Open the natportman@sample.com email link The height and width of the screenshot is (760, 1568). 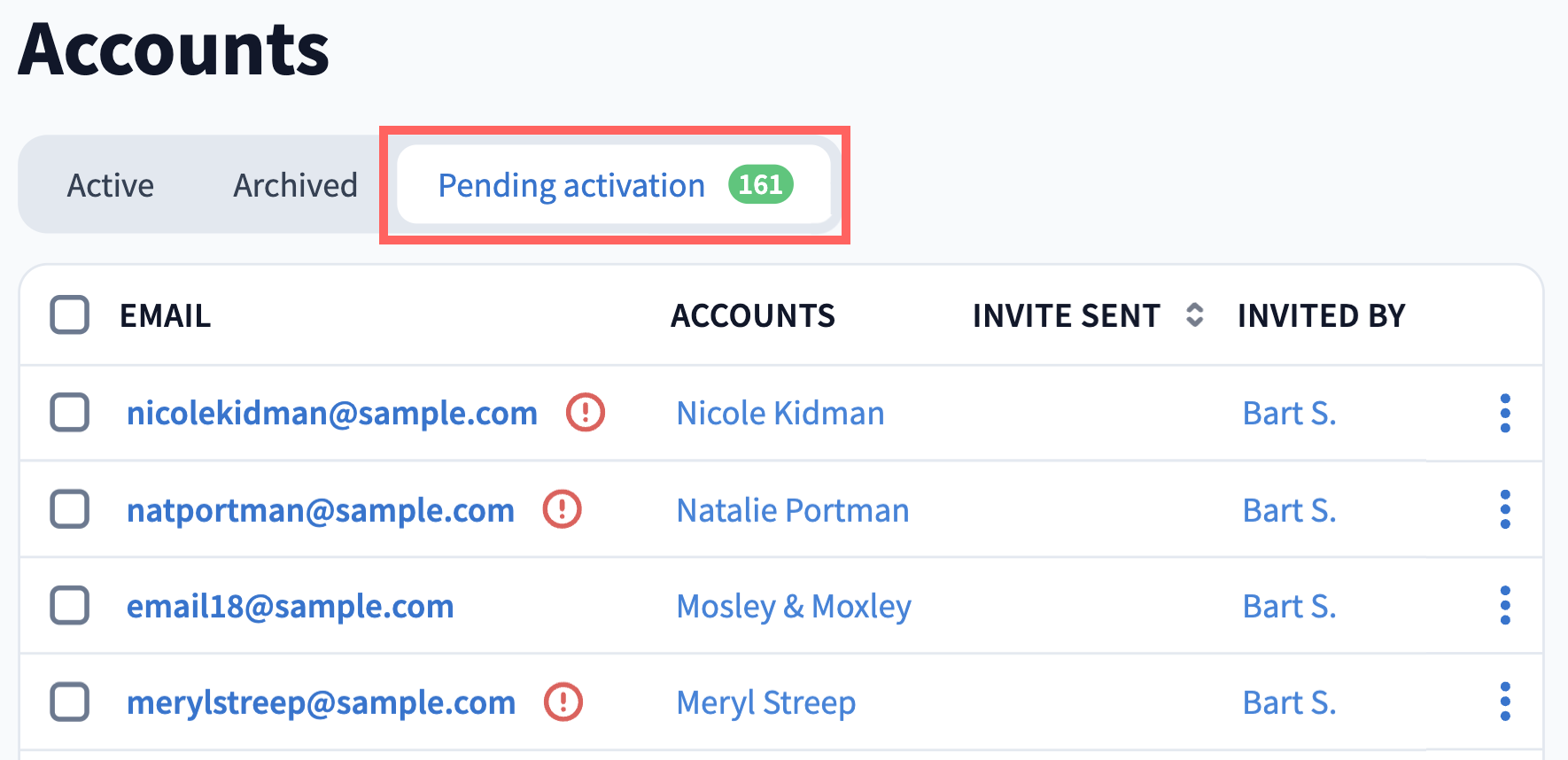(321, 510)
